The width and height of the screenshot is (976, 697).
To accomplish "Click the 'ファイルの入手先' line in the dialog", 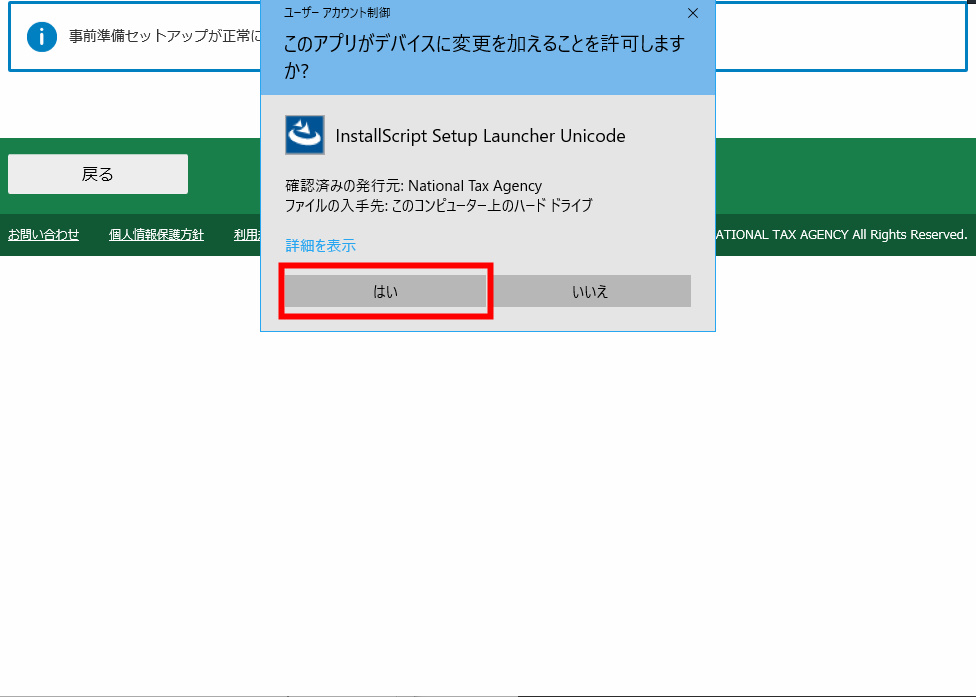I will click(439, 205).
